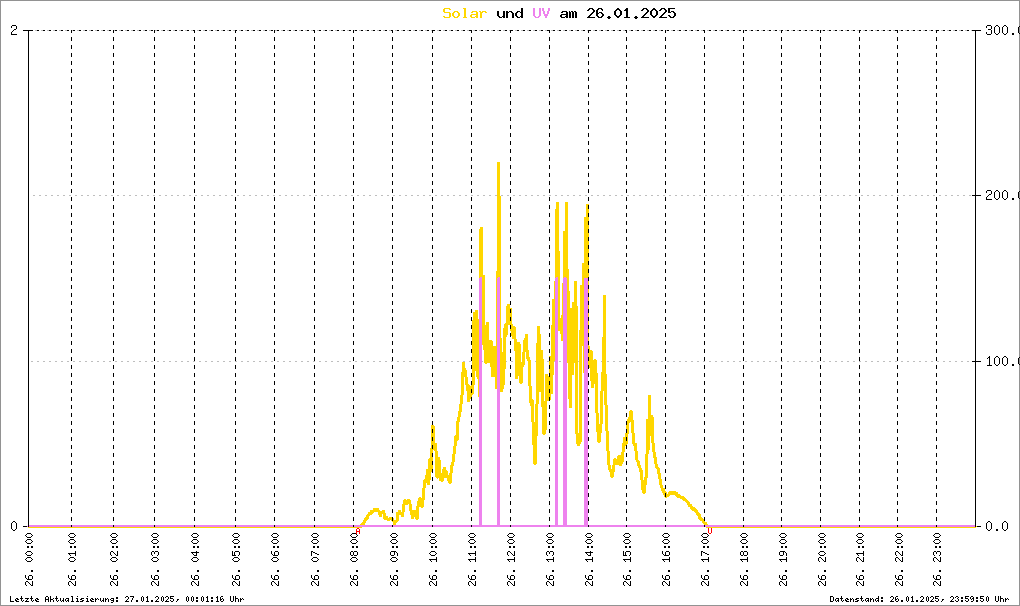The width and height of the screenshot is (1020, 606).
Task: Click the x-axis label '26. 03:00'
Action: [155, 560]
